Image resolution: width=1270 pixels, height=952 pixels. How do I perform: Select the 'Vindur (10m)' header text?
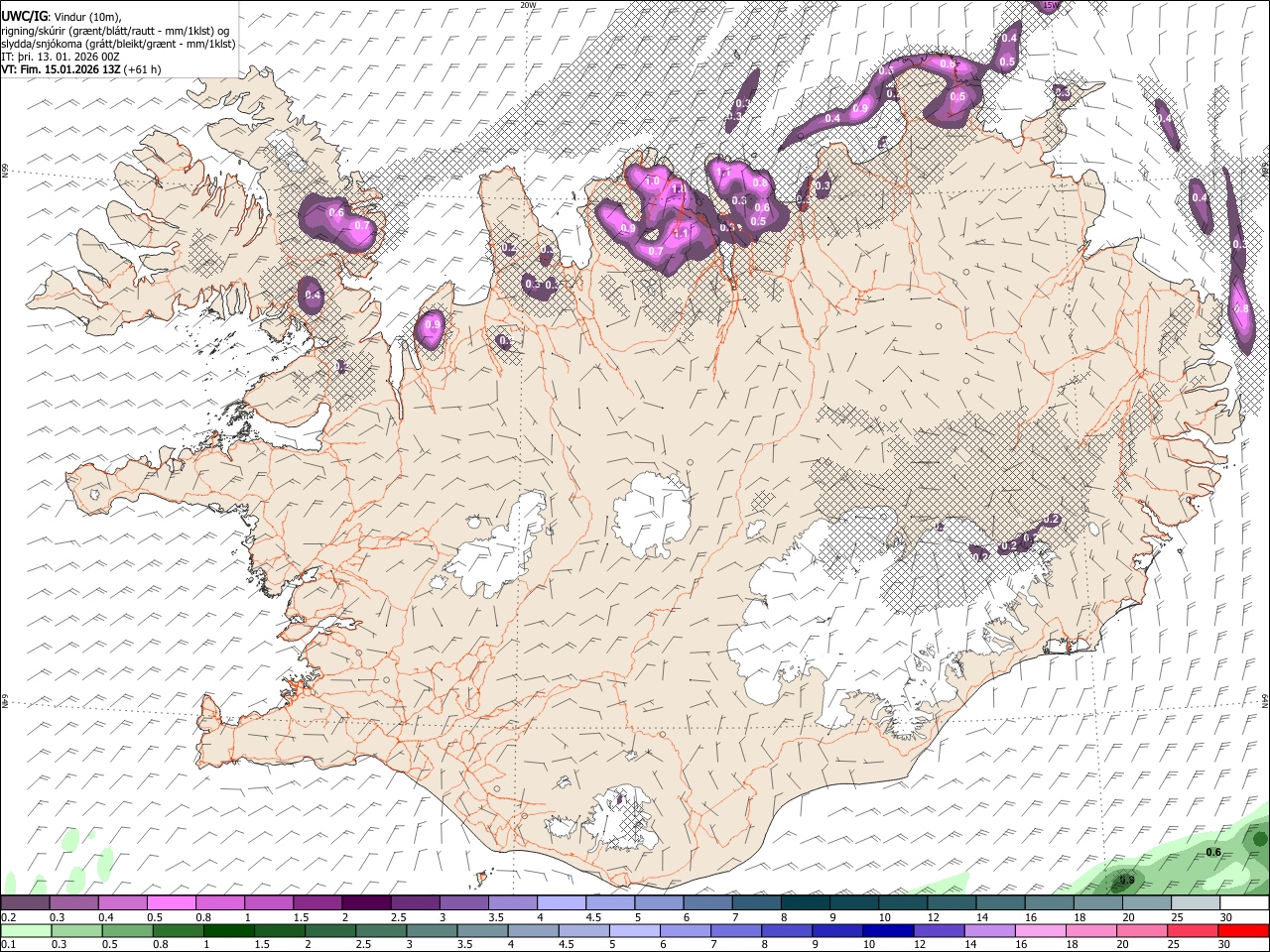click(86, 17)
